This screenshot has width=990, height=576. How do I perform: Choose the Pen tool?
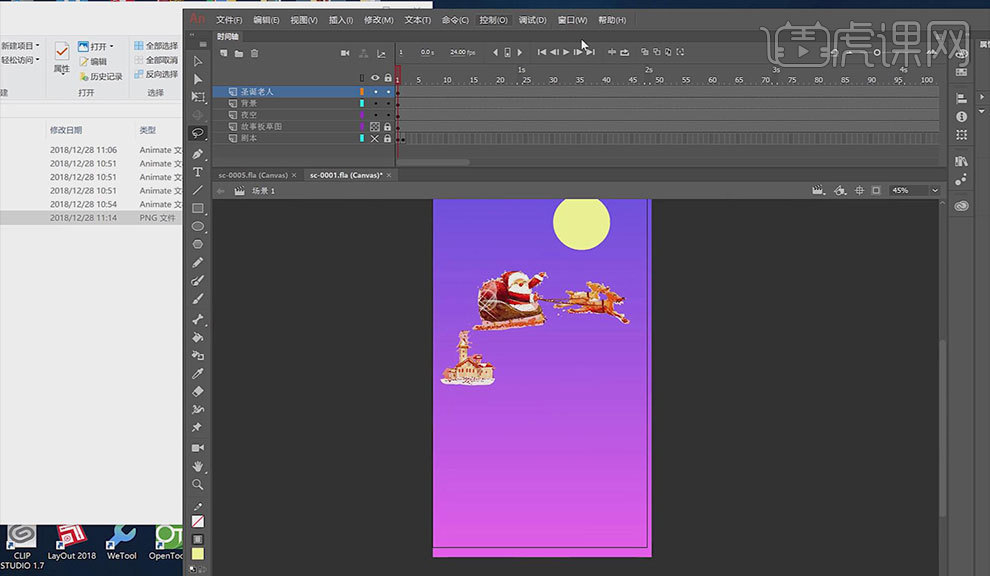(x=198, y=153)
